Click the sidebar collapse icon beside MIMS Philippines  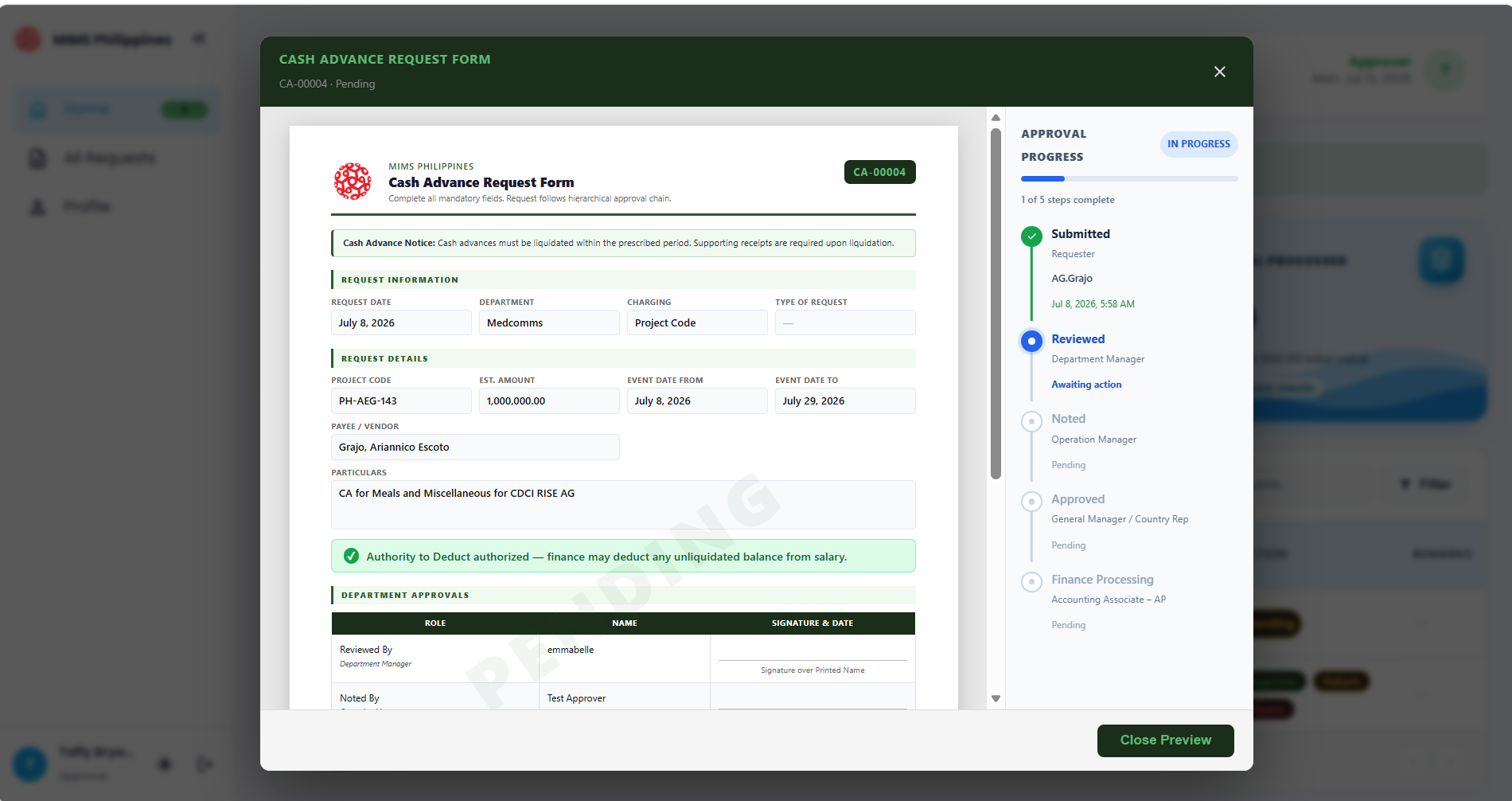click(x=199, y=38)
